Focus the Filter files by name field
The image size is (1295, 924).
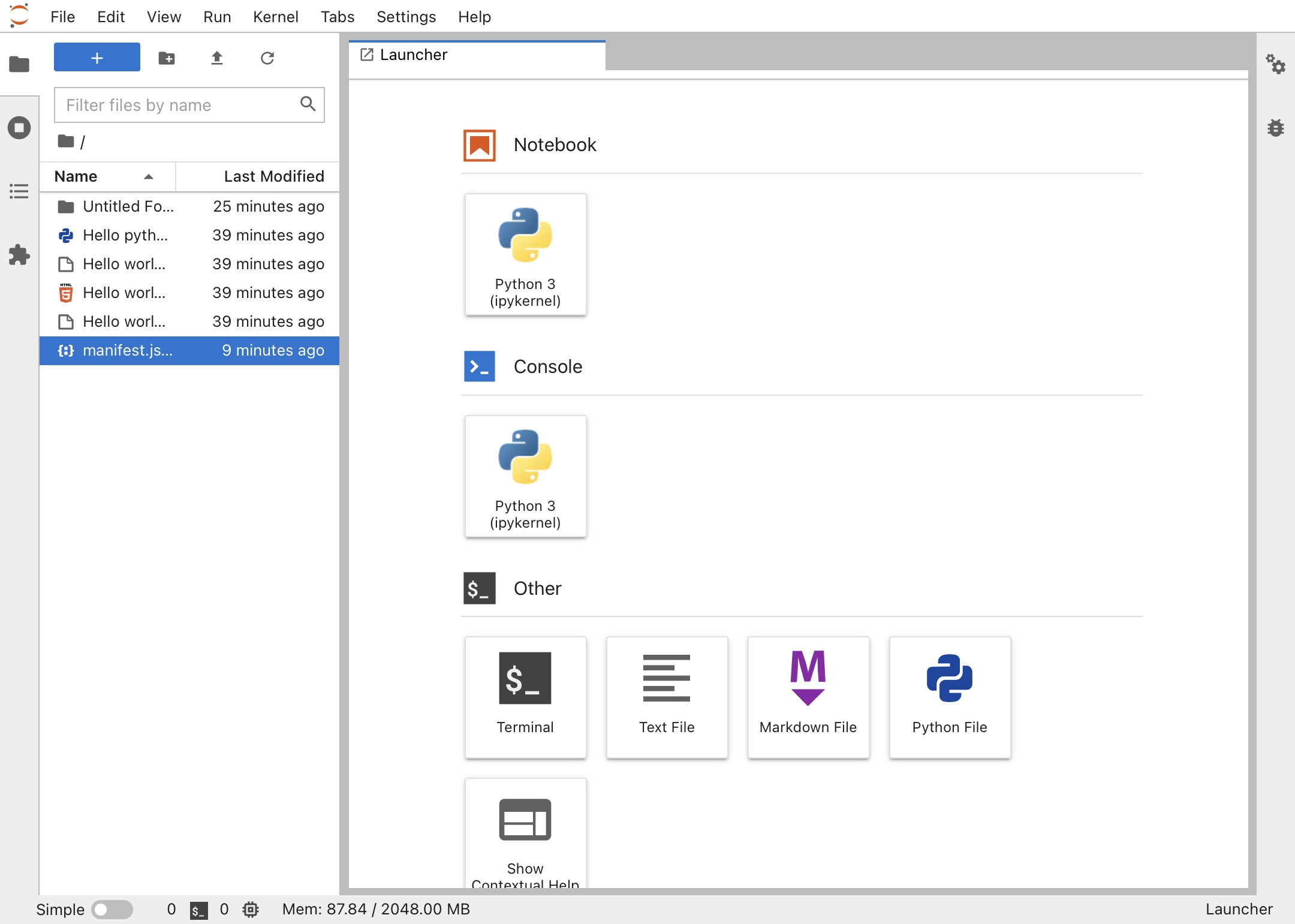tap(189, 105)
